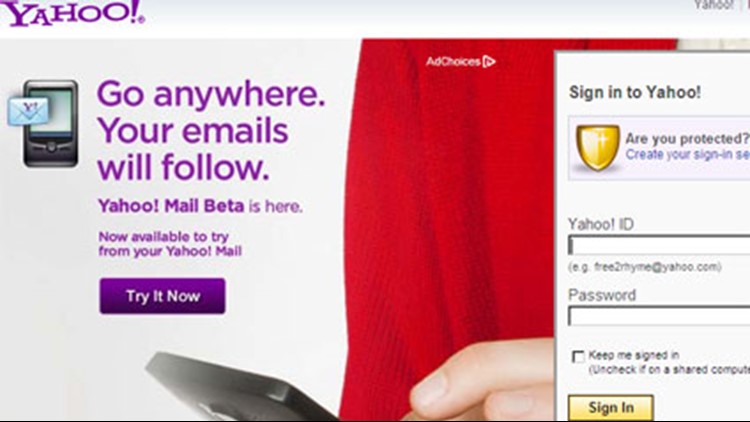Click the Now available to try message

tap(170, 244)
